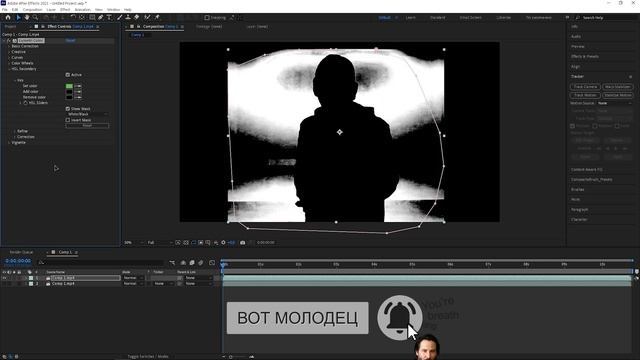Toggle the Rotation checkbox in Tracker panel
Screen dimensions: 640x360
(x=595, y=126)
